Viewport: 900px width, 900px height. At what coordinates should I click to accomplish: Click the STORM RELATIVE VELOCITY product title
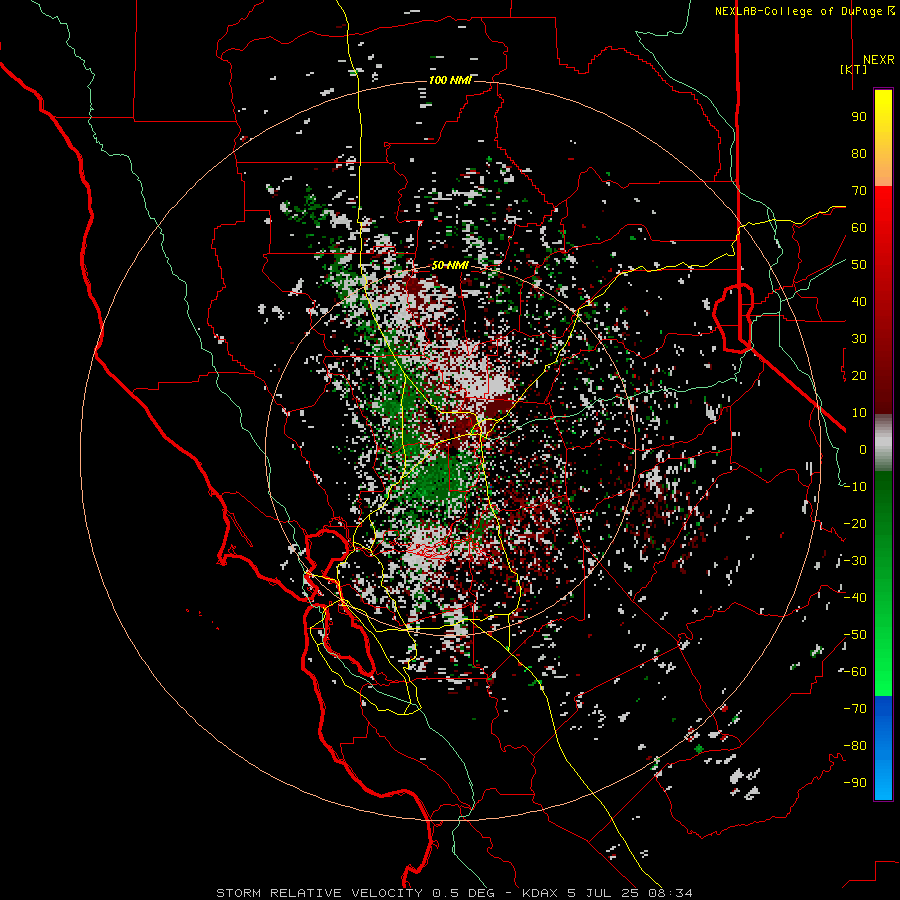pos(319,893)
